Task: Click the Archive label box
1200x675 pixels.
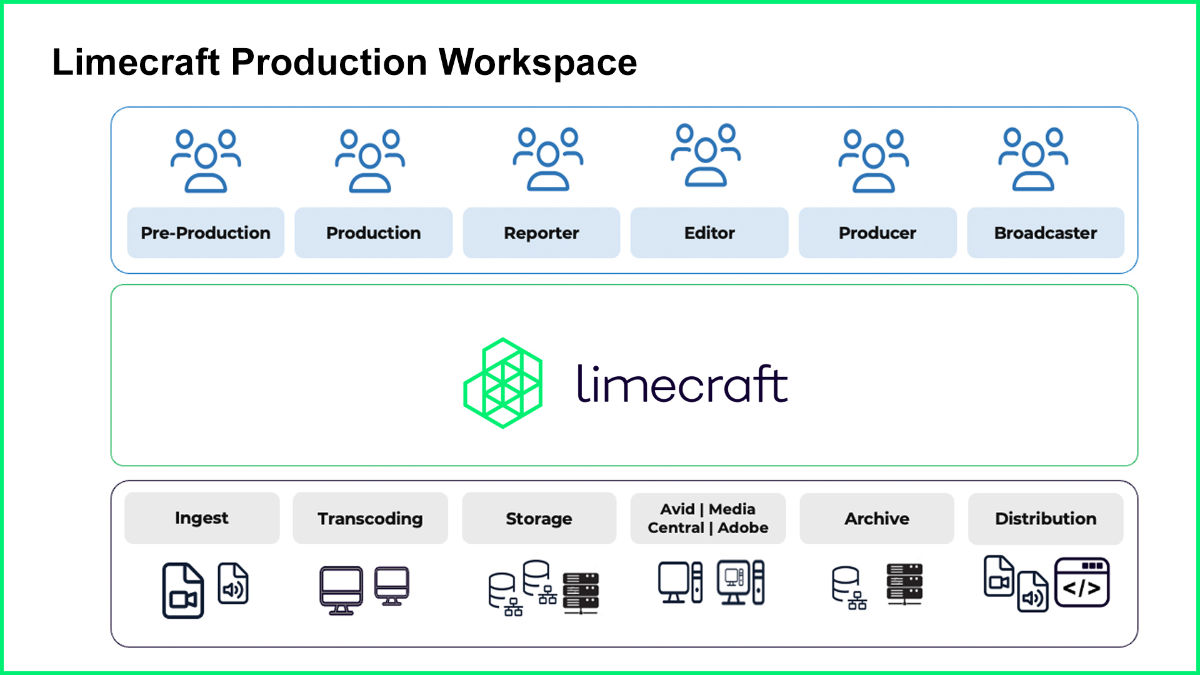Action: 877,518
